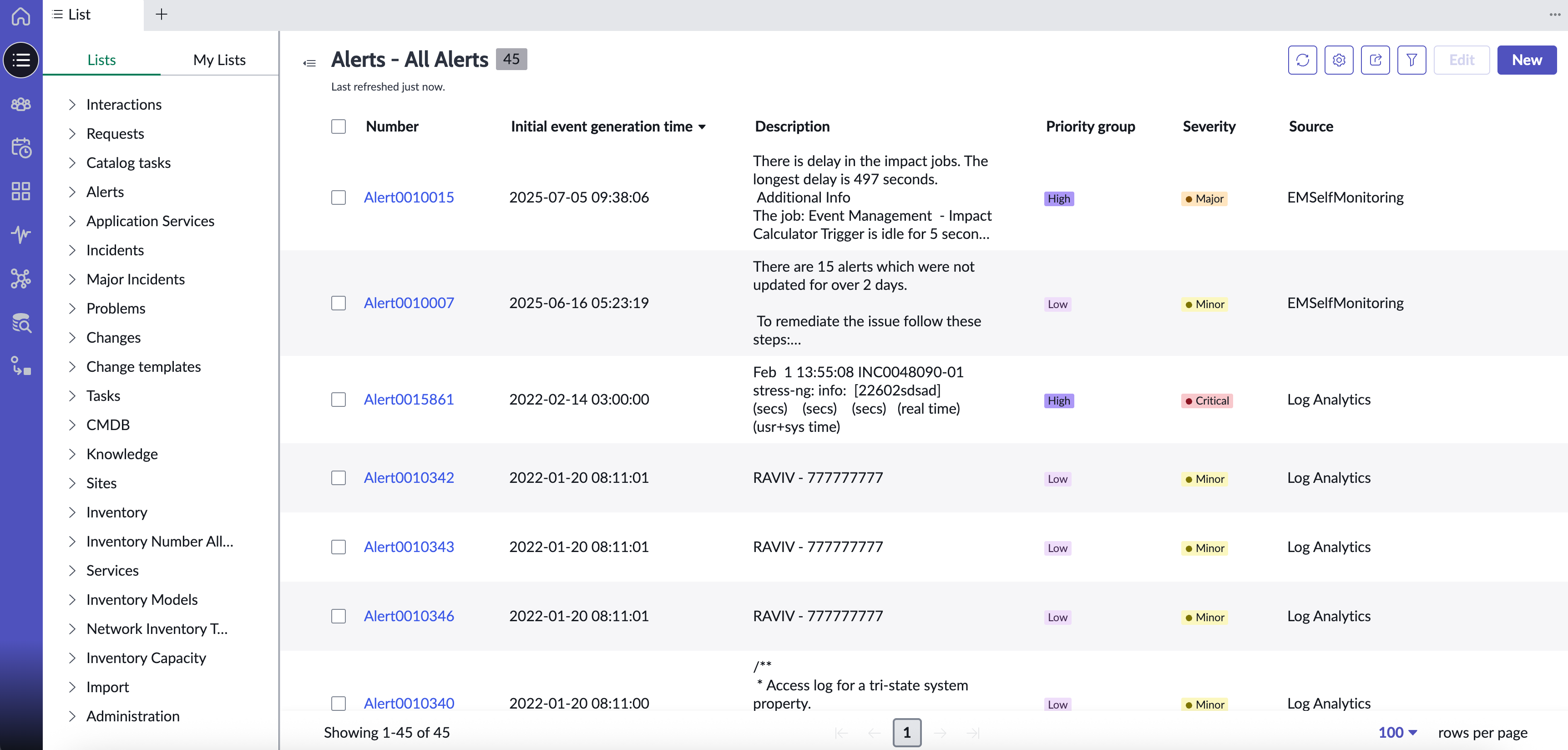Screen dimensions: 1568x750
Task: Click the Number column header
Action: pos(392,126)
